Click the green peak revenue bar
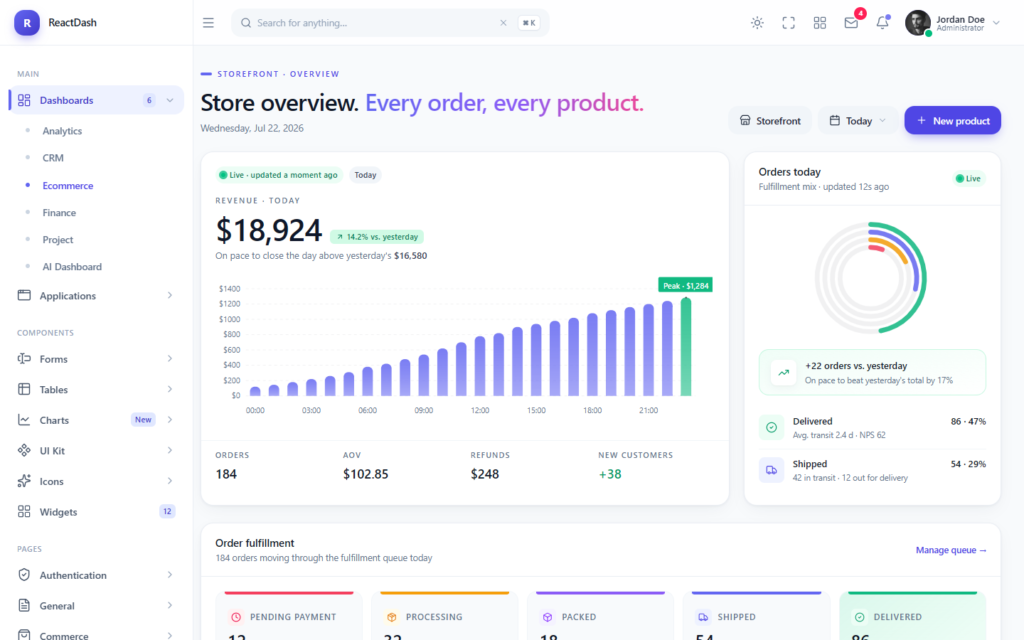Screen dimensions: 1024x640 pos(686,347)
